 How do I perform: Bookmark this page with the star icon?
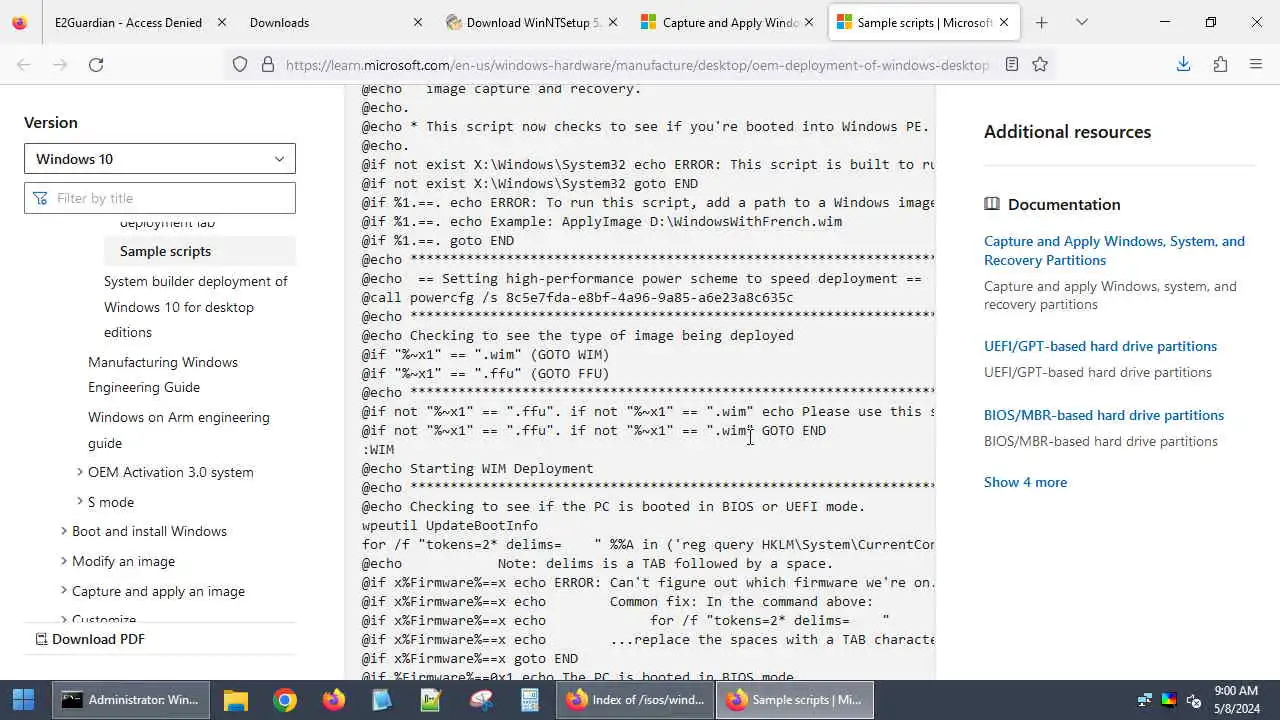pyautogui.click(x=1040, y=64)
